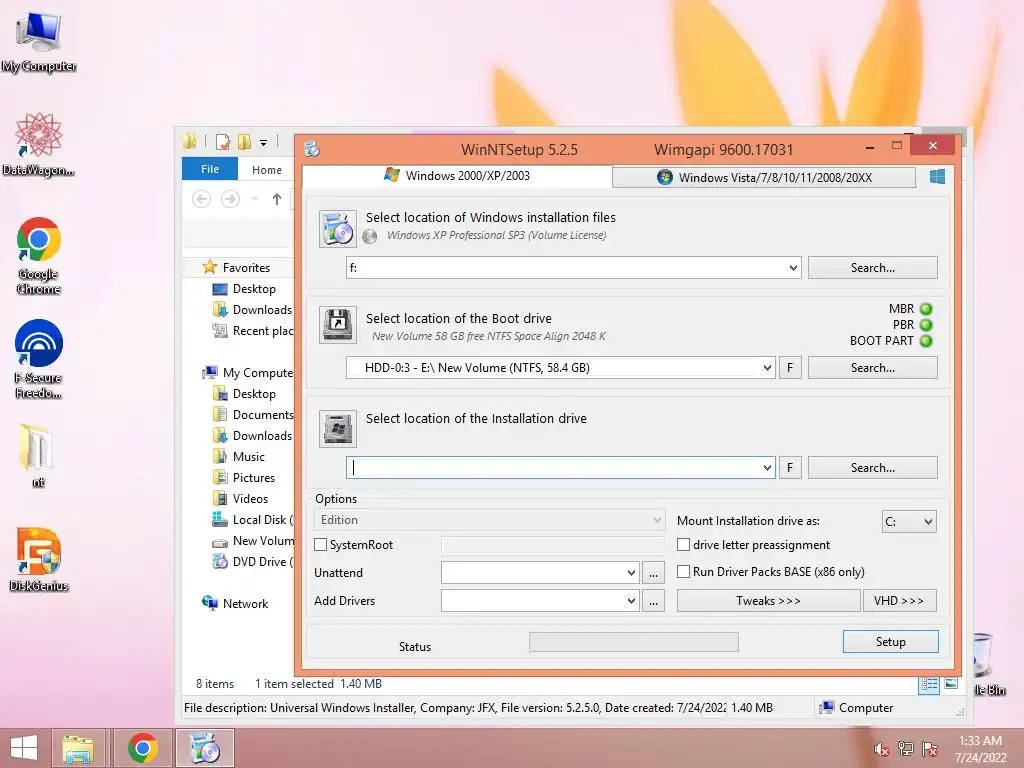Screen dimensions: 1024x768
Task: Click the Boot drive floppy icon
Action: (338, 325)
